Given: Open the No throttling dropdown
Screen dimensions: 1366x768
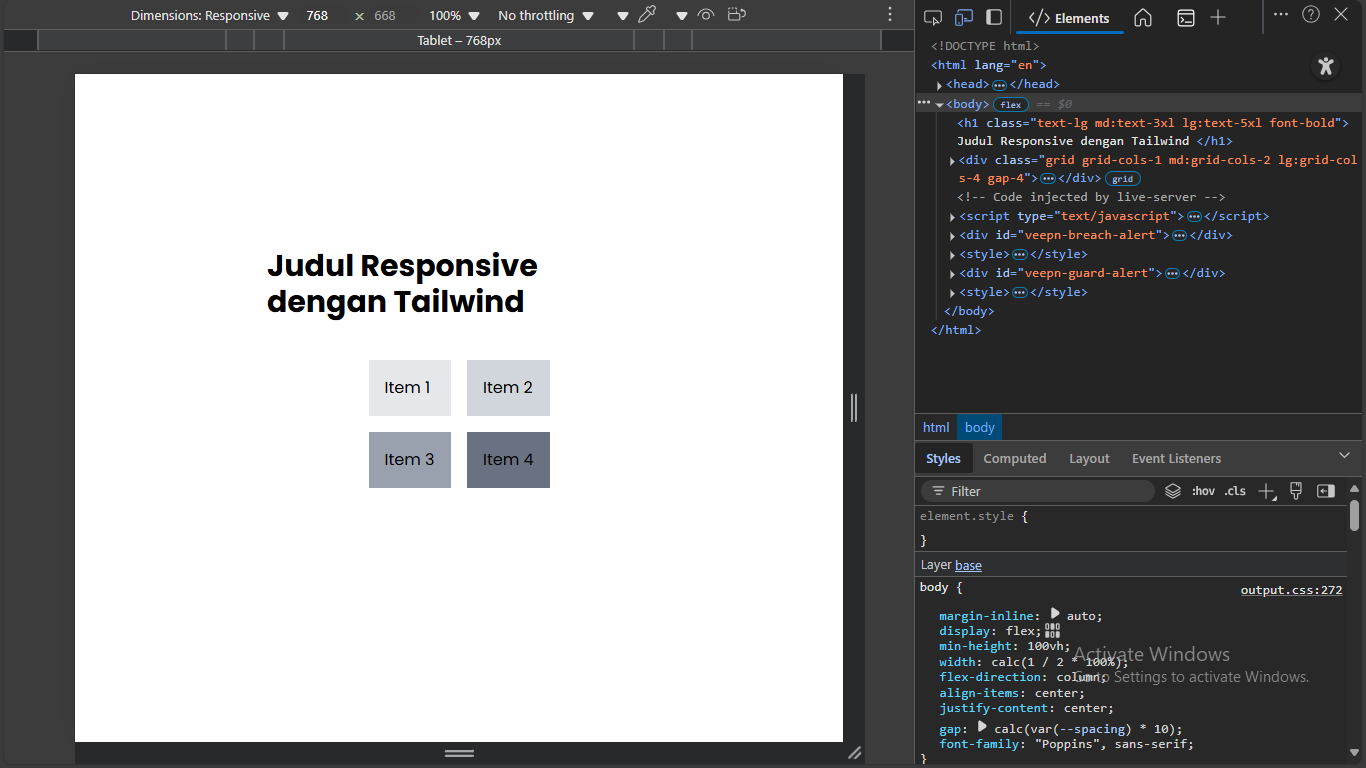Looking at the screenshot, I should point(546,16).
